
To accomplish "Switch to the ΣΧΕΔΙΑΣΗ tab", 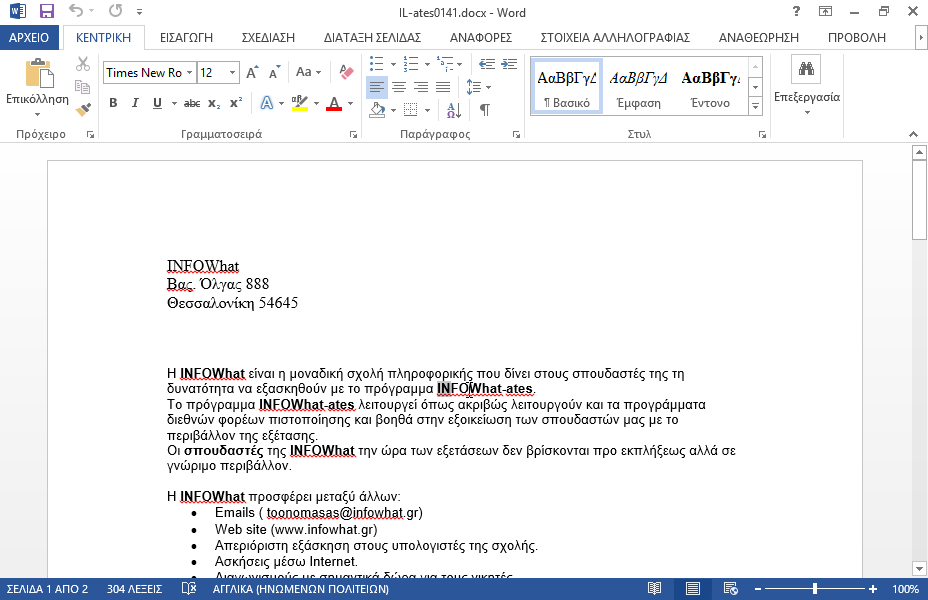I will pos(268,38).
